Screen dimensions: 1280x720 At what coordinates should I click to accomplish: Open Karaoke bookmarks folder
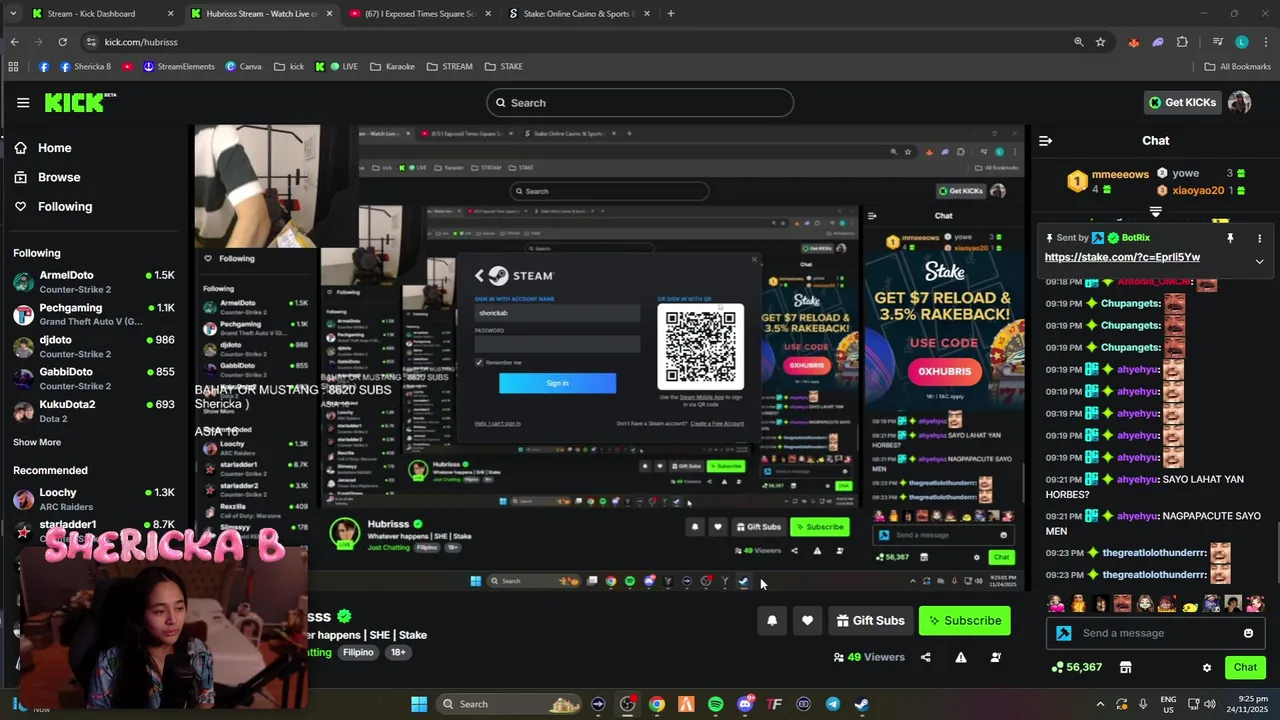click(x=392, y=67)
